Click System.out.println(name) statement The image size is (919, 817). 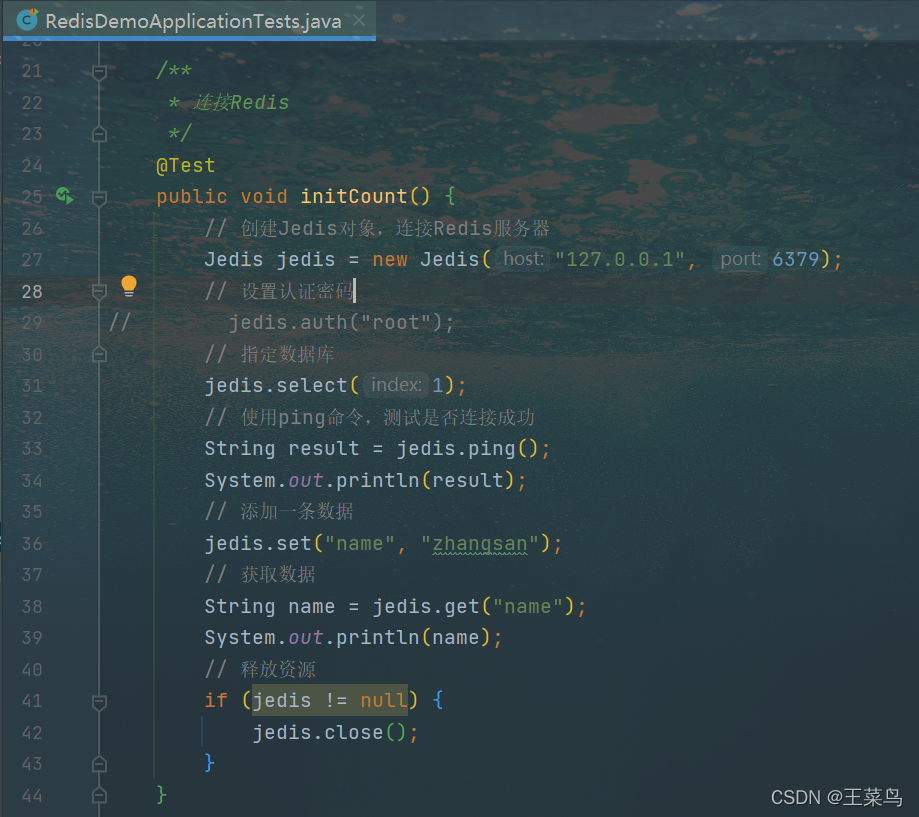click(353, 638)
